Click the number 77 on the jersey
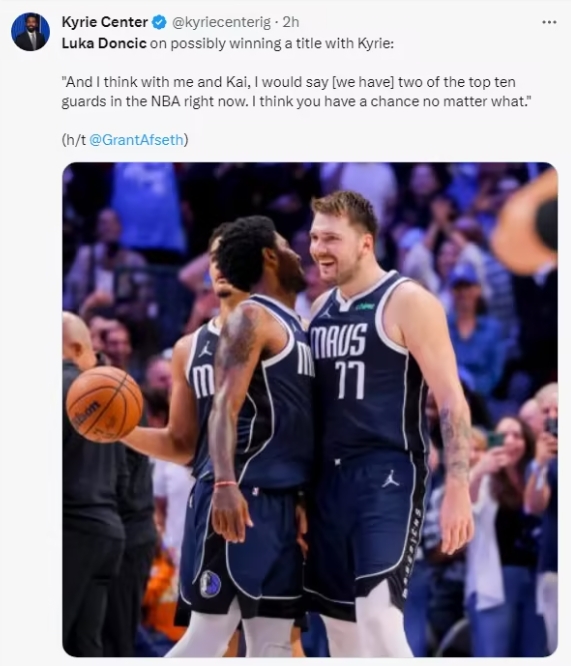The image size is (571, 666). (x=350, y=379)
